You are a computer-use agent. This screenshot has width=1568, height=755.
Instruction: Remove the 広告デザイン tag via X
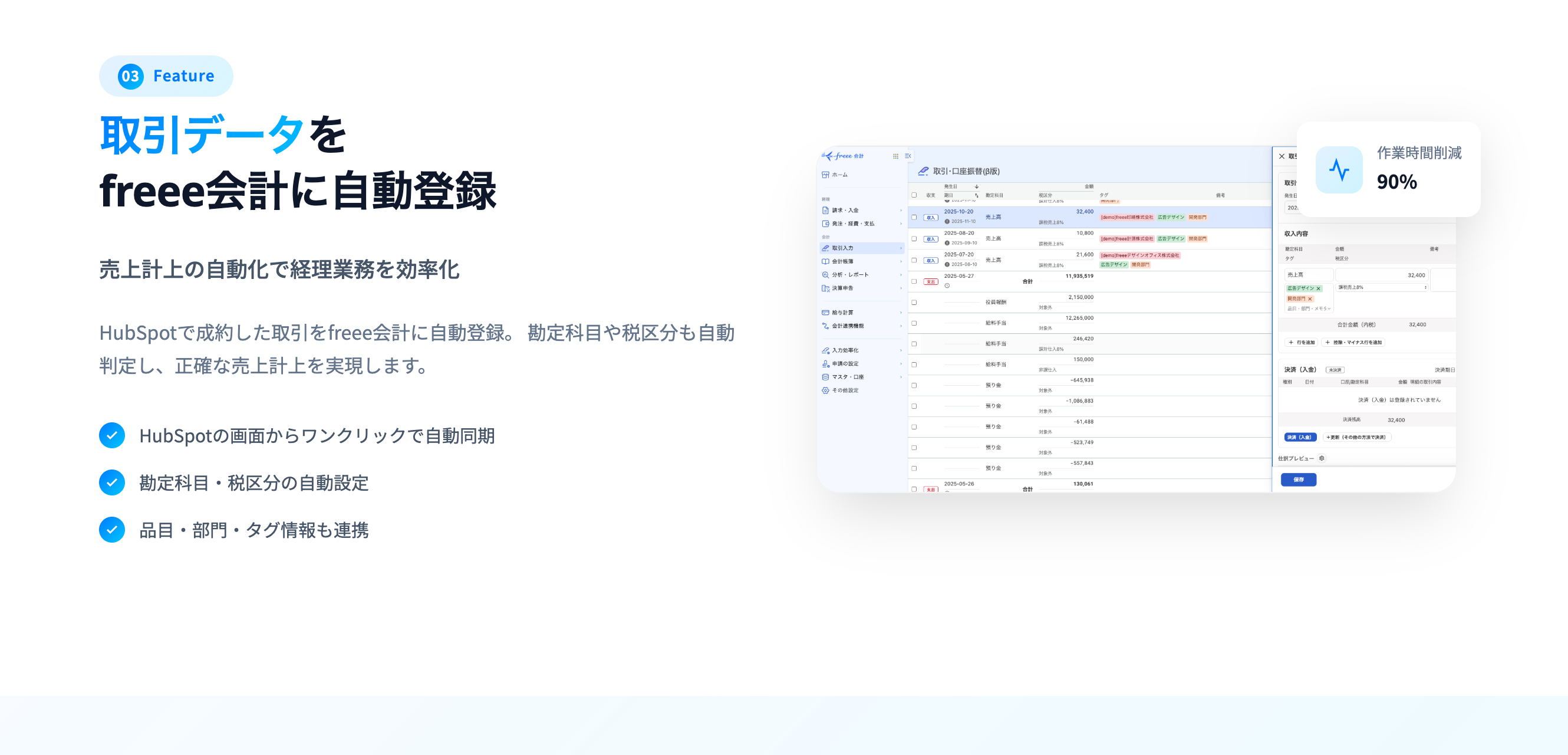coord(1319,288)
